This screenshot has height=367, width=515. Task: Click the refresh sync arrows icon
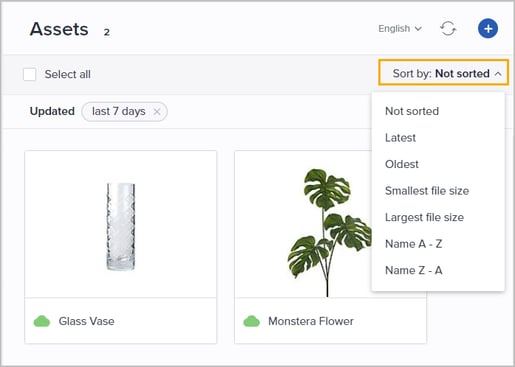coord(448,28)
